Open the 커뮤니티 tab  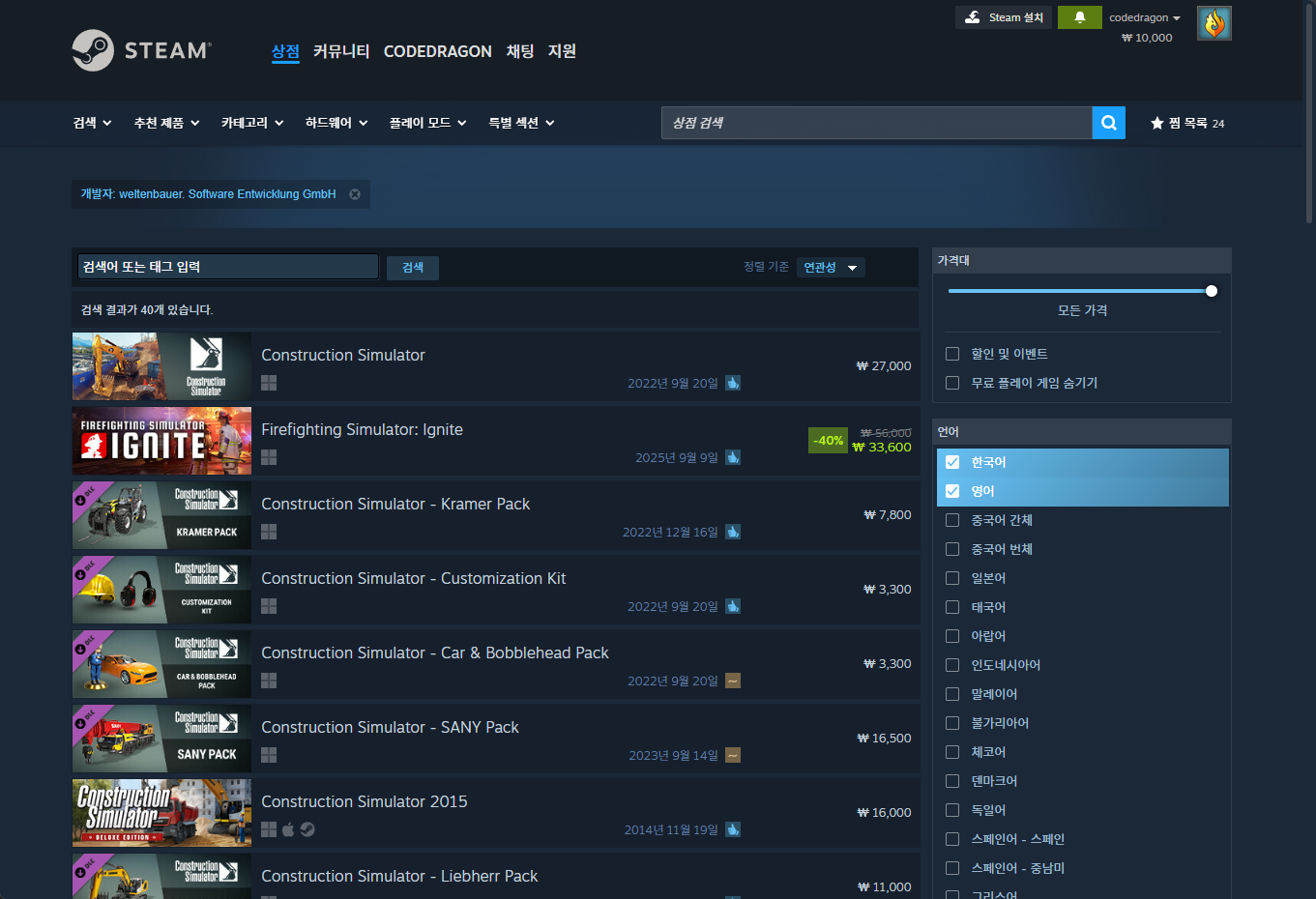coord(341,51)
